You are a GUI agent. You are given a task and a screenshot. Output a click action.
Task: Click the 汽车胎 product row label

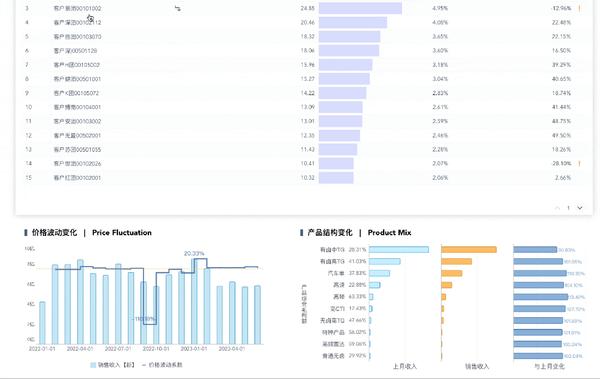pos(336,273)
